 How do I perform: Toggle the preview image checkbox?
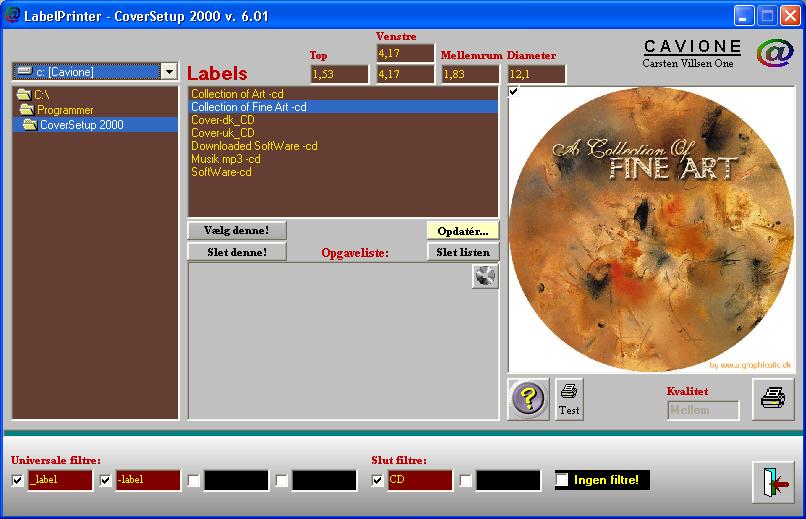[x=514, y=91]
